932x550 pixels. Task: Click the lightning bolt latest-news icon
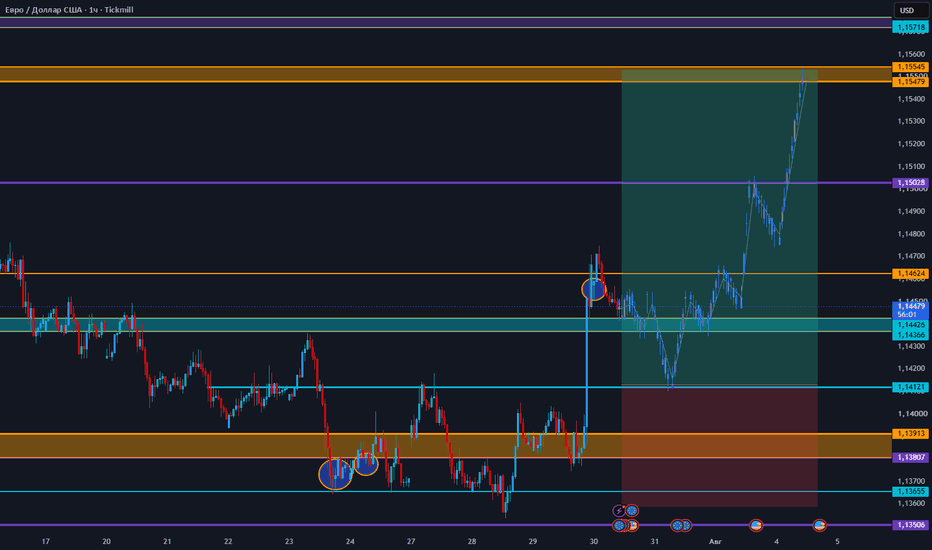619,511
